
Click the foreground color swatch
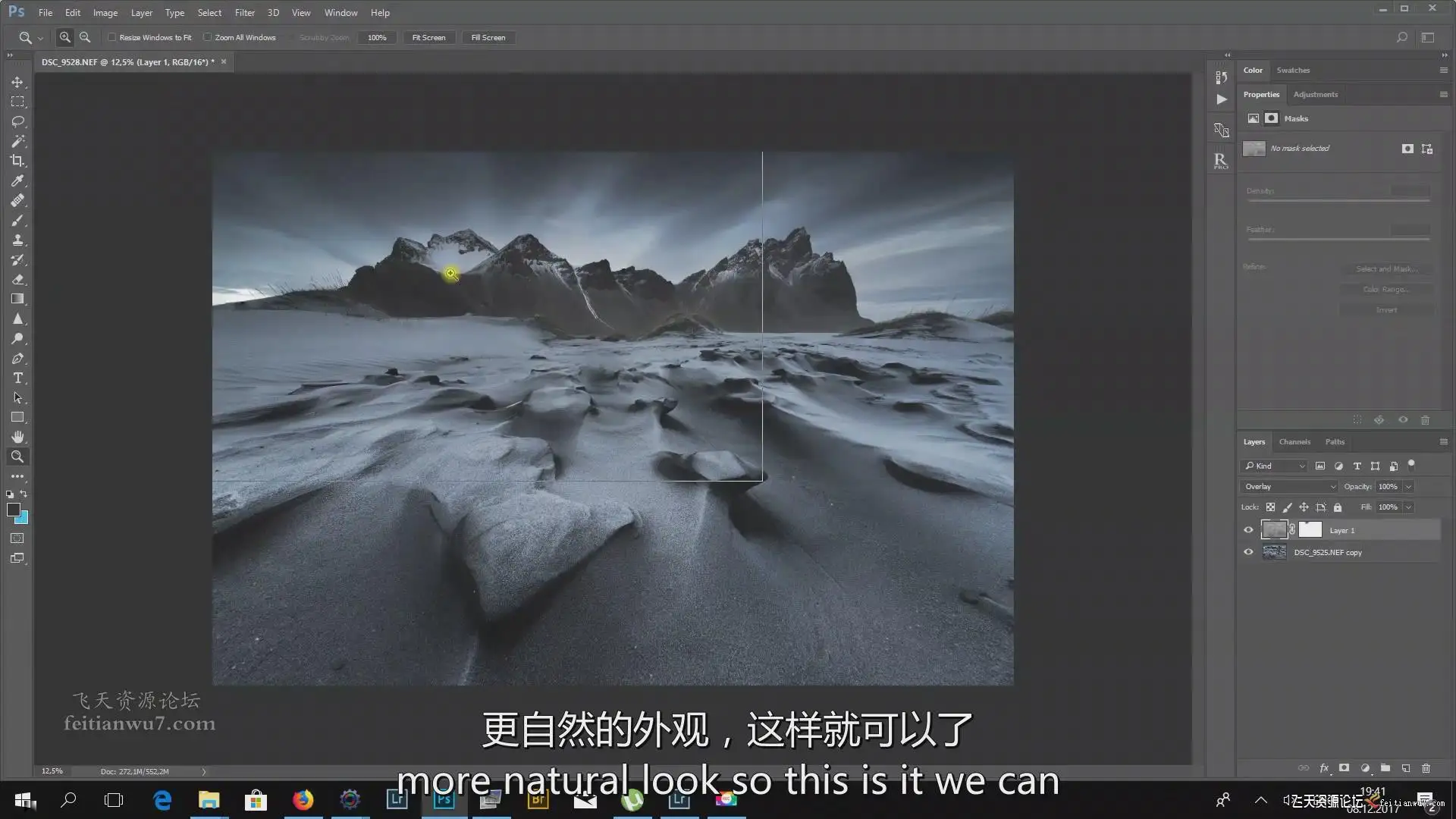tap(13, 510)
